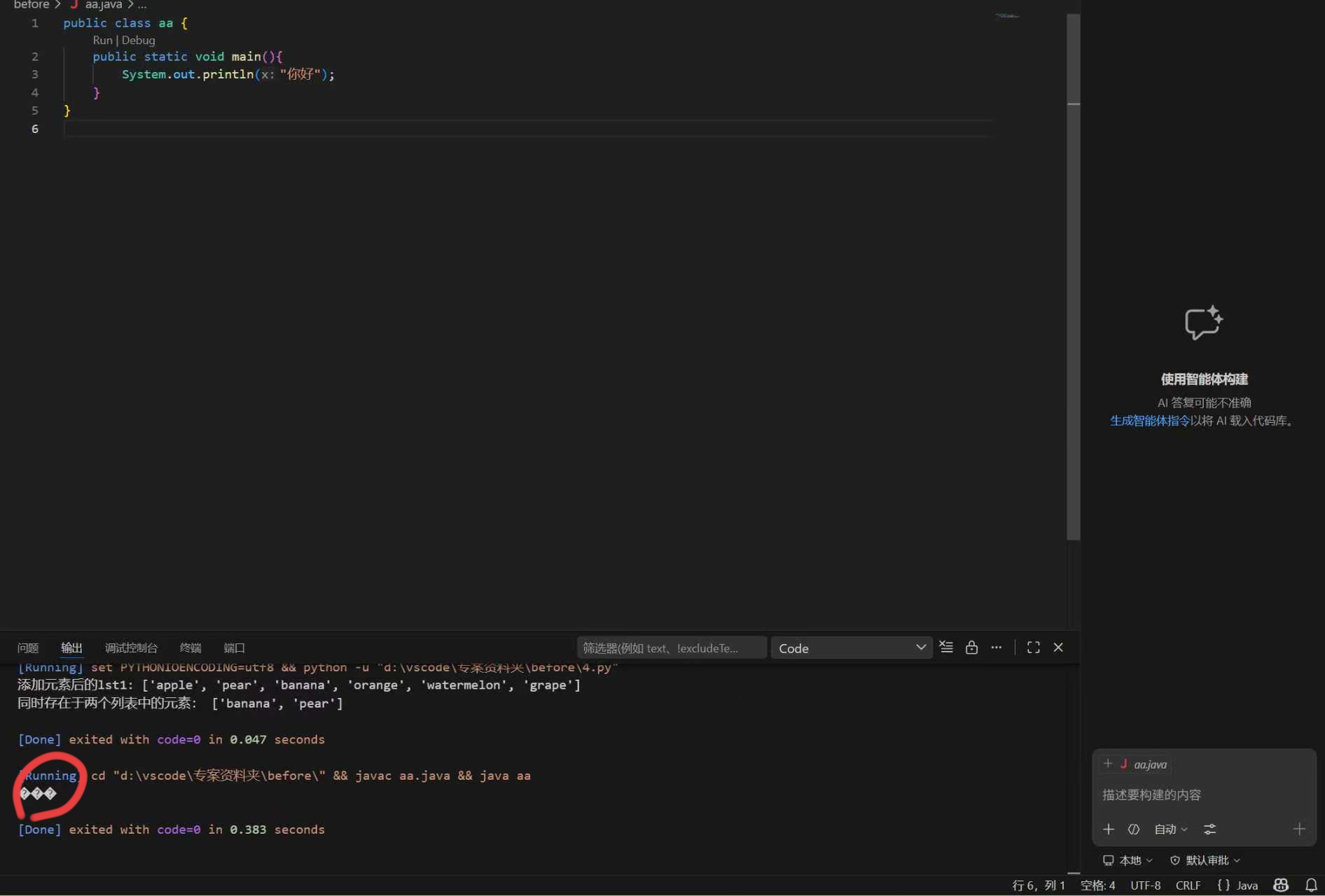Click 行 6, 列 1 cursor position status
This screenshot has height=896, width=1325.
pyautogui.click(x=1039, y=885)
